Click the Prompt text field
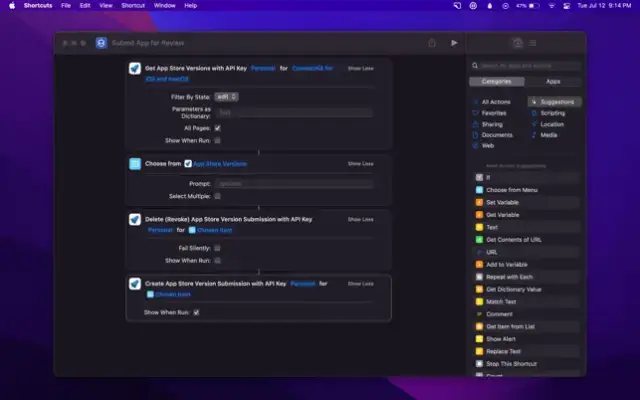This screenshot has width=640, height=400. pyautogui.click(x=294, y=184)
